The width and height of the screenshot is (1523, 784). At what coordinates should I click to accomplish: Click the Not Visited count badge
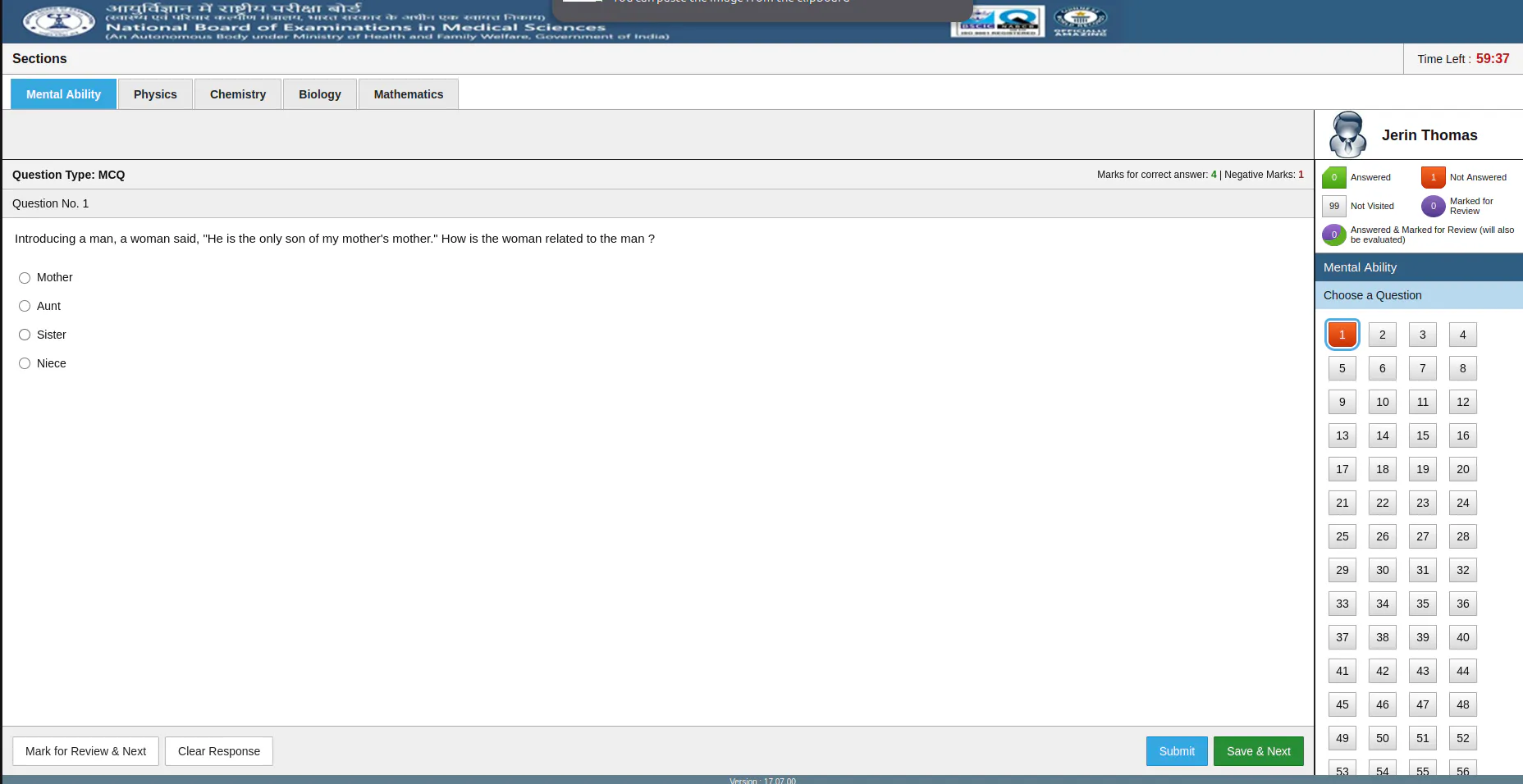pyautogui.click(x=1334, y=206)
